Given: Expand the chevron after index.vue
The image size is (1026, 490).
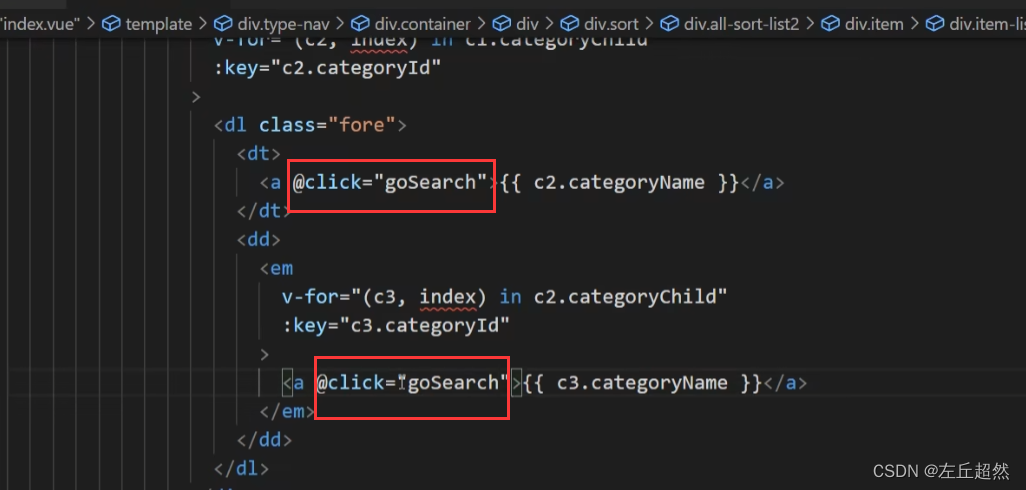Looking at the screenshot, I should click(x=91, y=25).
